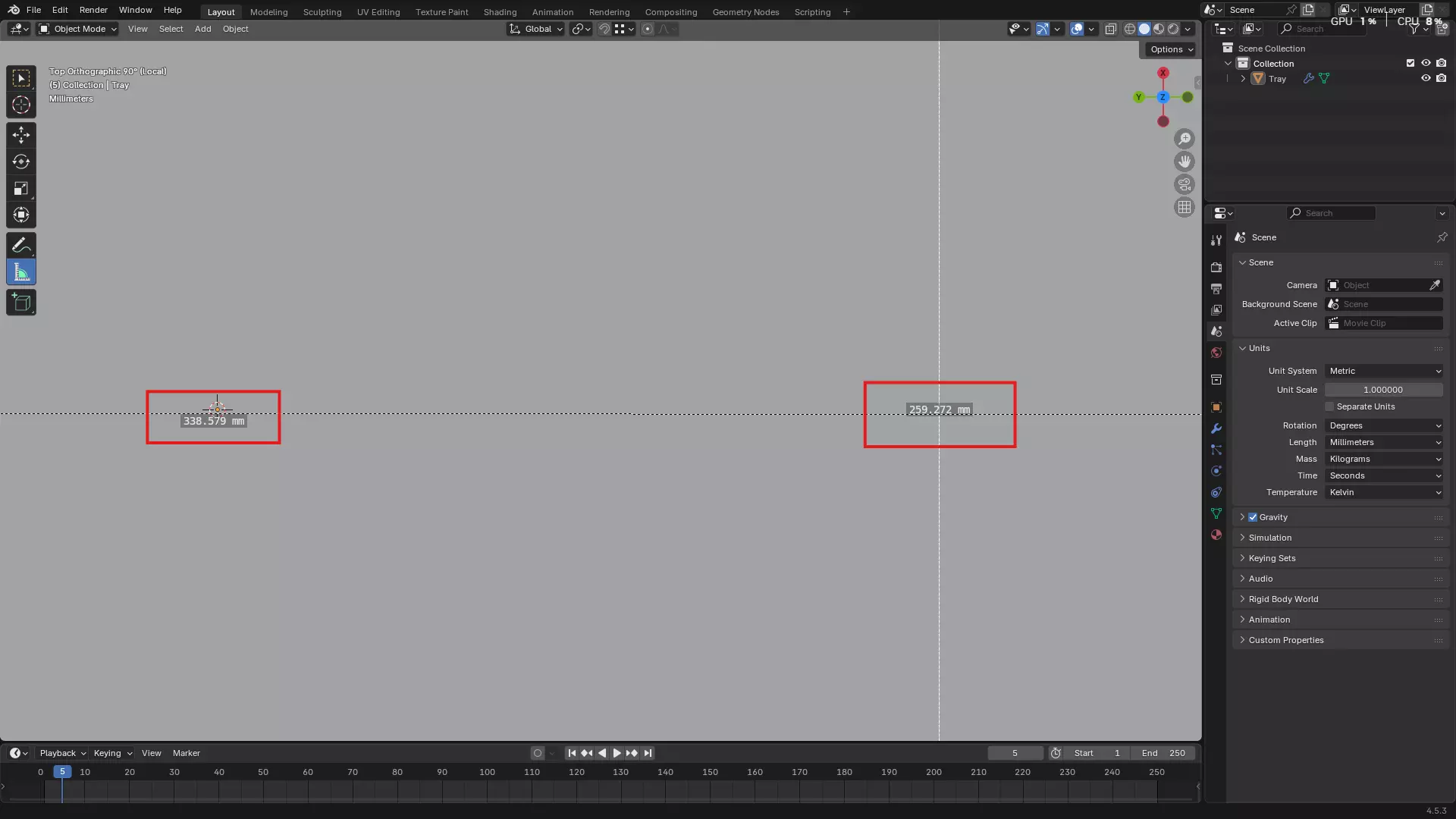The height and width of the screenshot is (819, 1456).
Task: Open Modifiers wrench properties tab
Action: [1216, 428]
